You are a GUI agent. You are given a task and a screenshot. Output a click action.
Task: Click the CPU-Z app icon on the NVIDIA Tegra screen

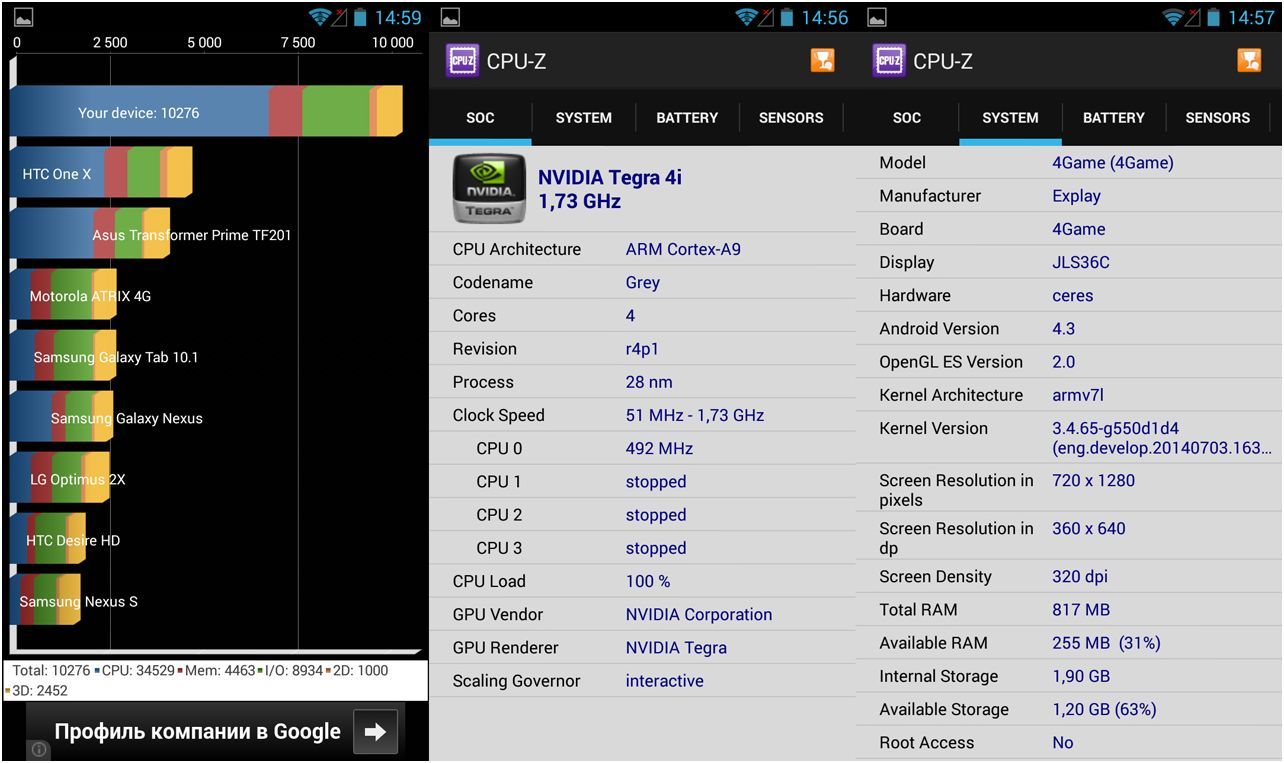pos(462,61)
